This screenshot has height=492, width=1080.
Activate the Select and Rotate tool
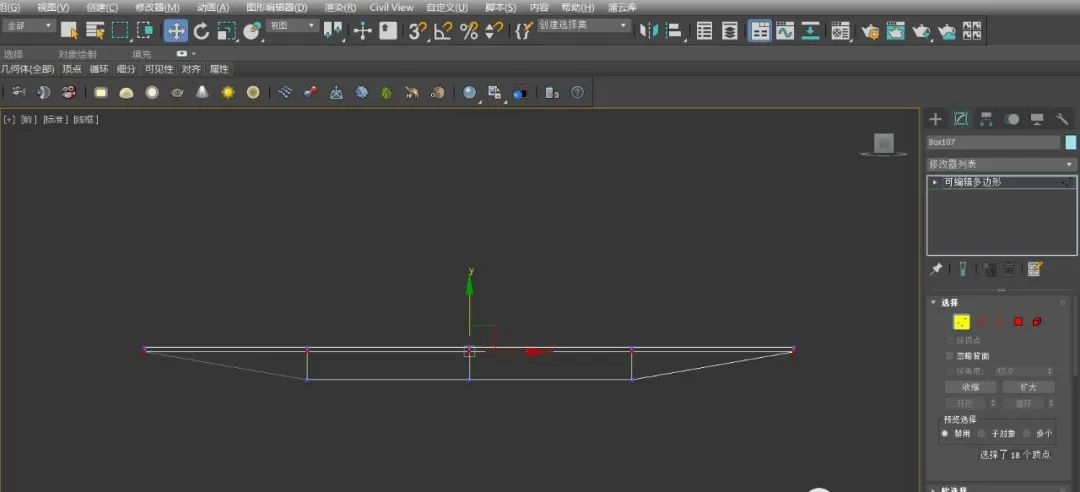(201, 30)
